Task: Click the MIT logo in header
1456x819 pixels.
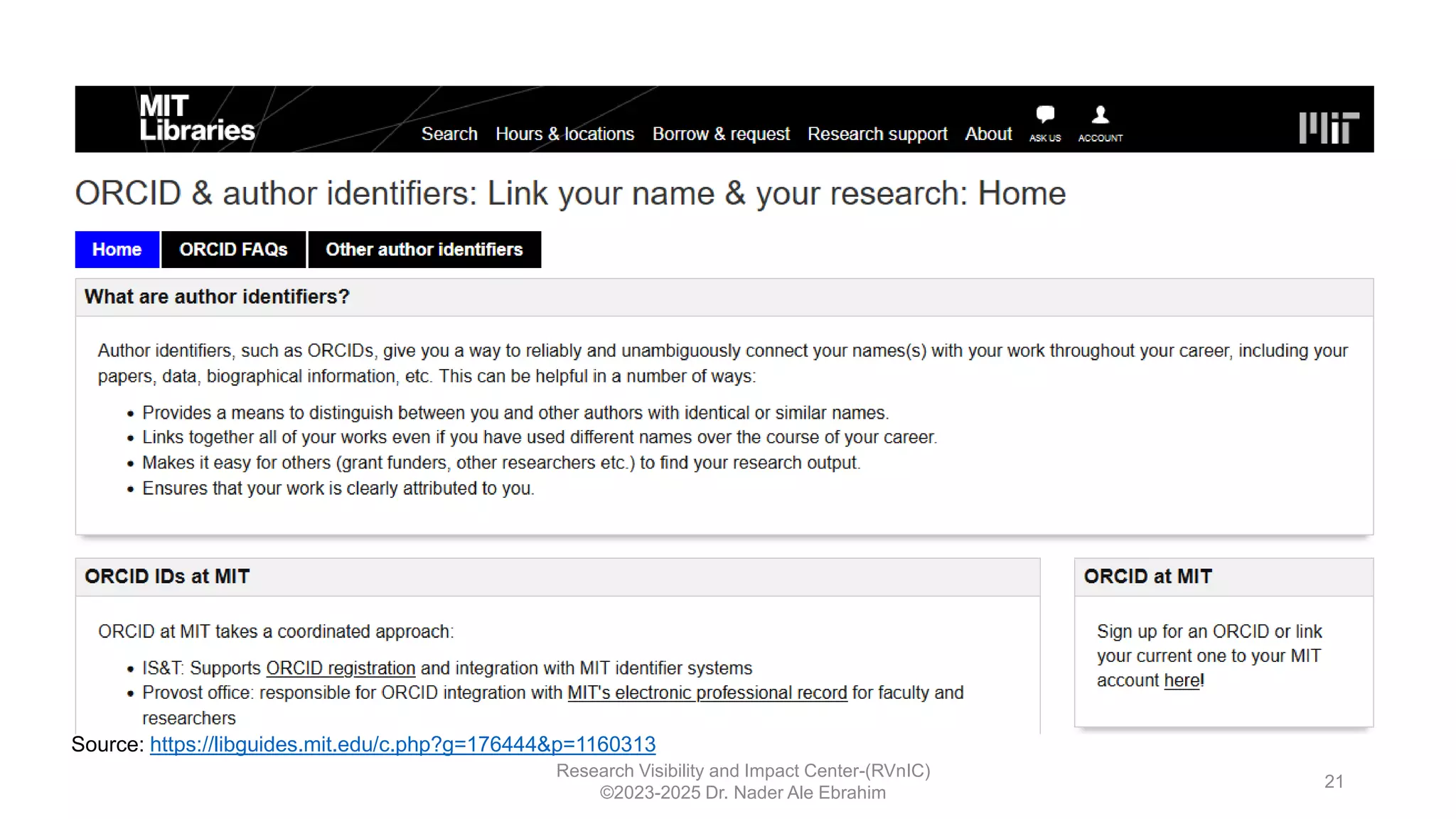Action: 1329,127
